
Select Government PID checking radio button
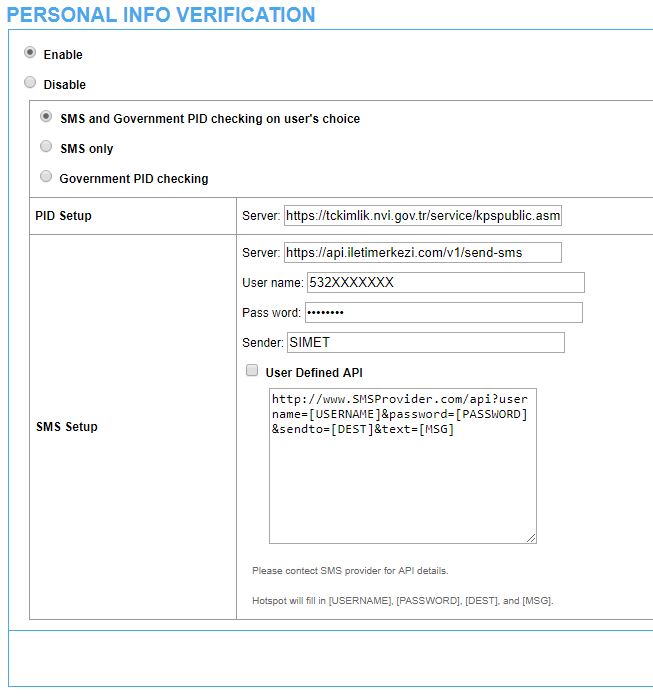pos(46,177)
